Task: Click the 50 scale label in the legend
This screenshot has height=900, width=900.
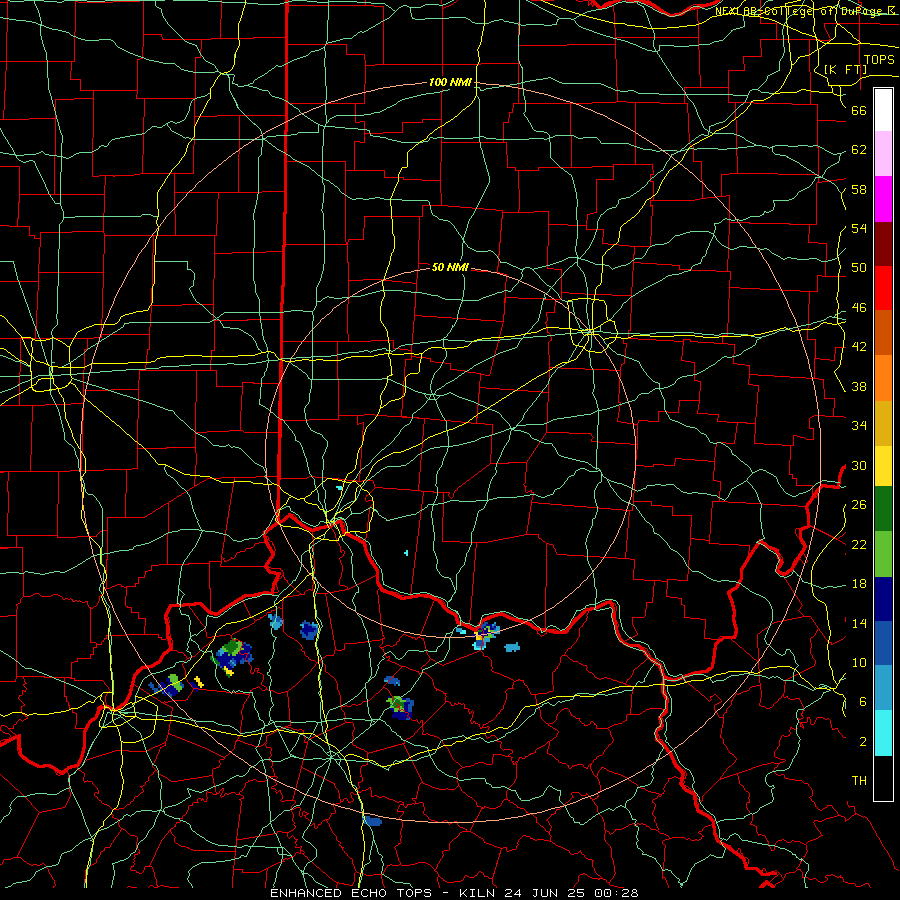Action: 859,268
